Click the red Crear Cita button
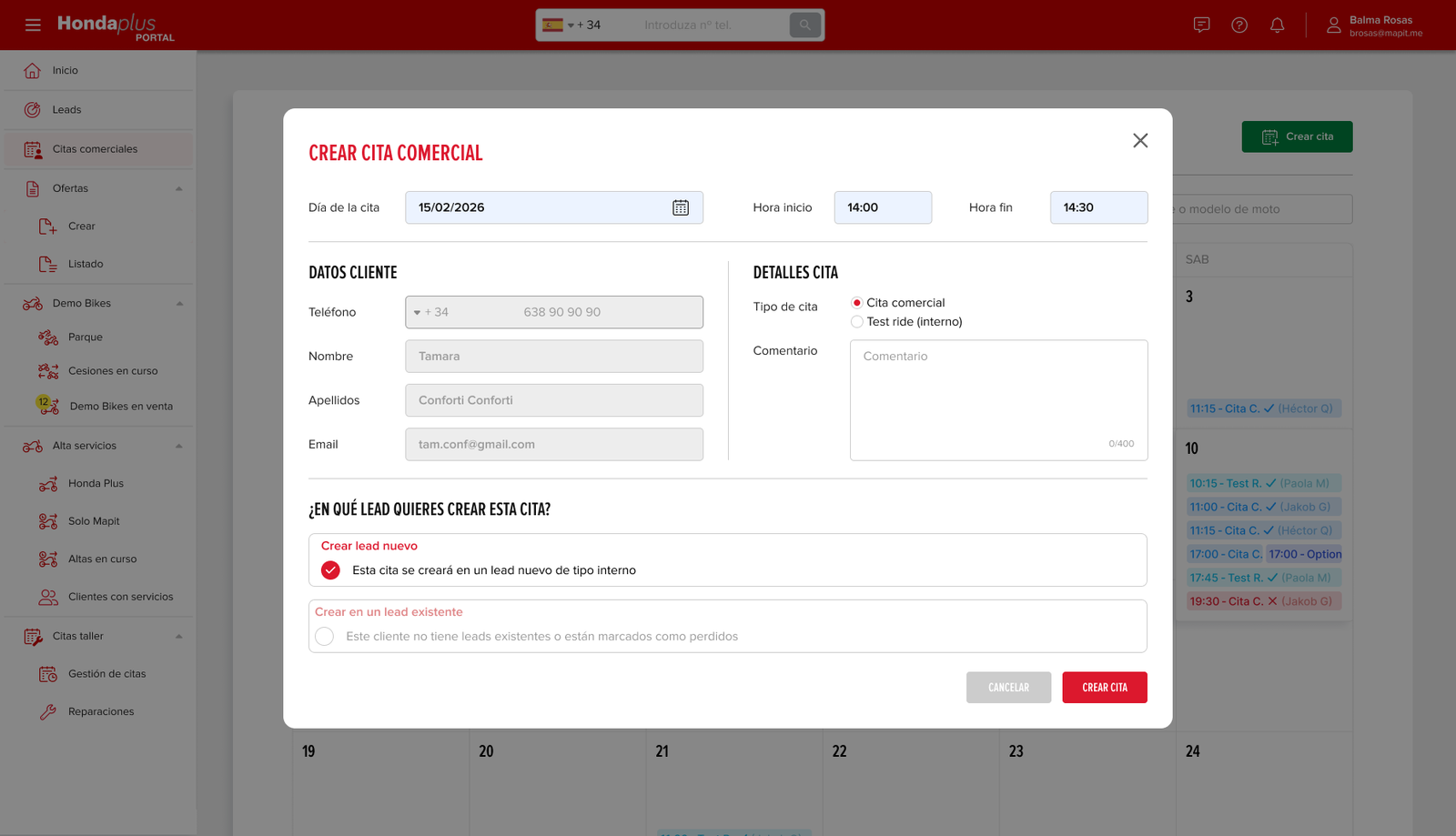Viewport: 1456px width, 836px height. [x=1105, y=688]
